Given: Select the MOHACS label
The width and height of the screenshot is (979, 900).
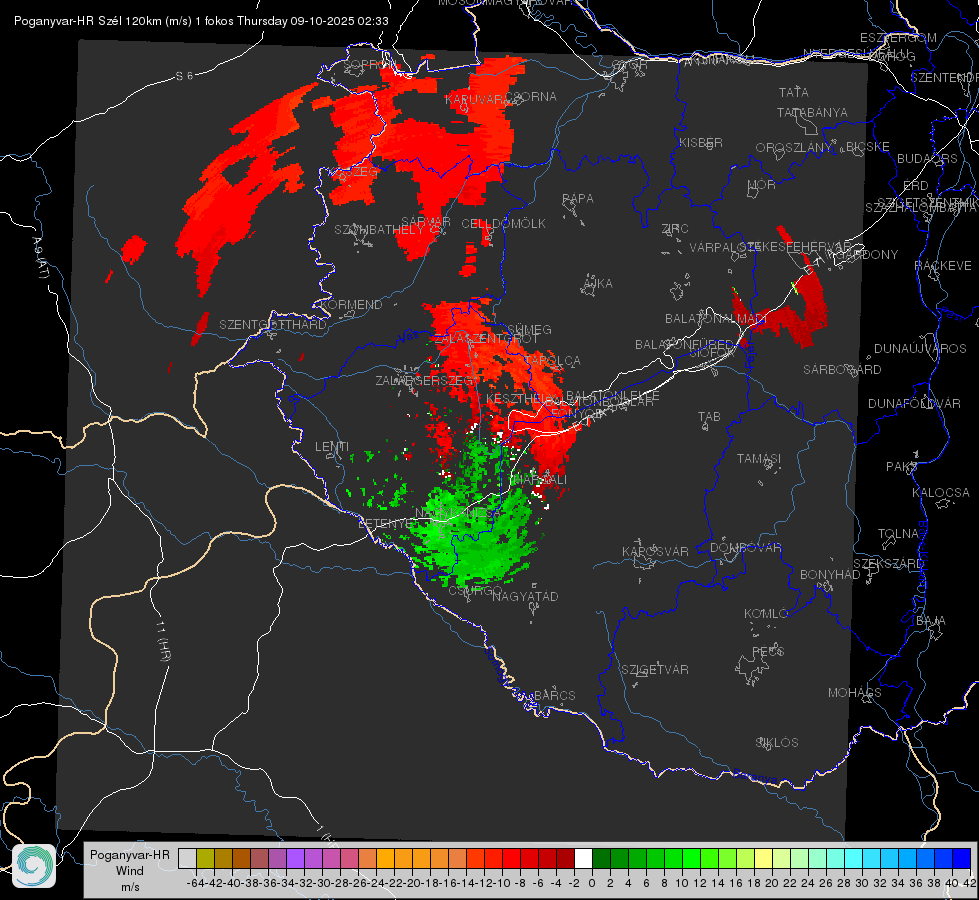Looking at the screenshot, I should [854, 693].
